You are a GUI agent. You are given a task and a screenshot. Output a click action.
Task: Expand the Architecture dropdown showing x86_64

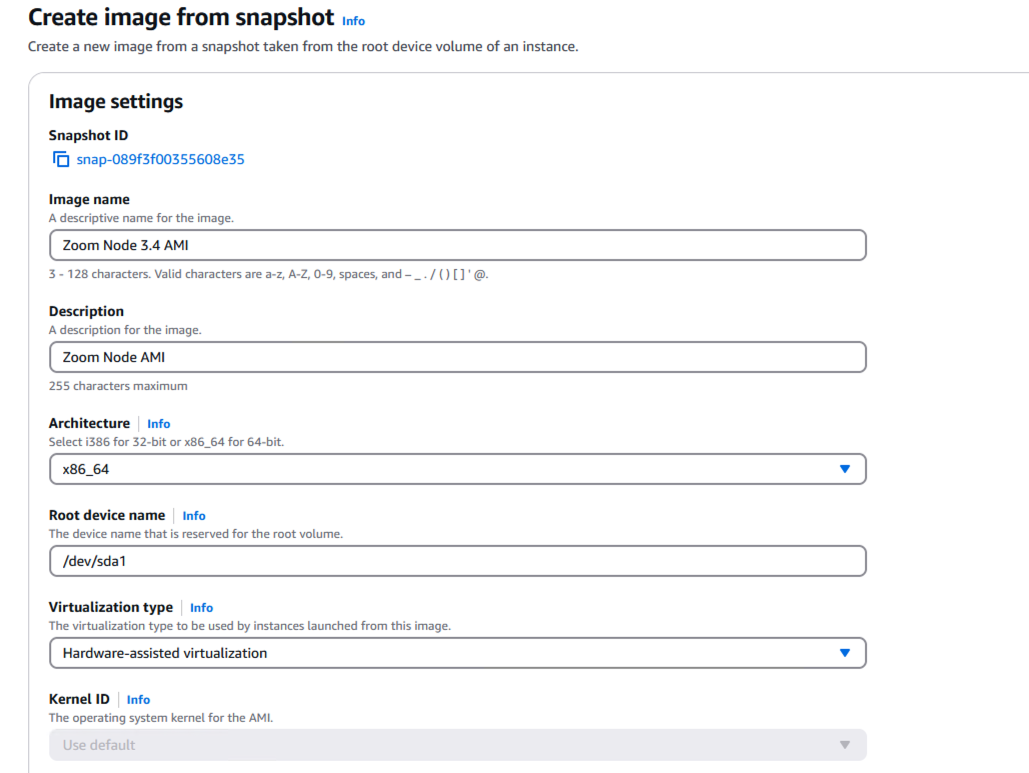(457, 469)
